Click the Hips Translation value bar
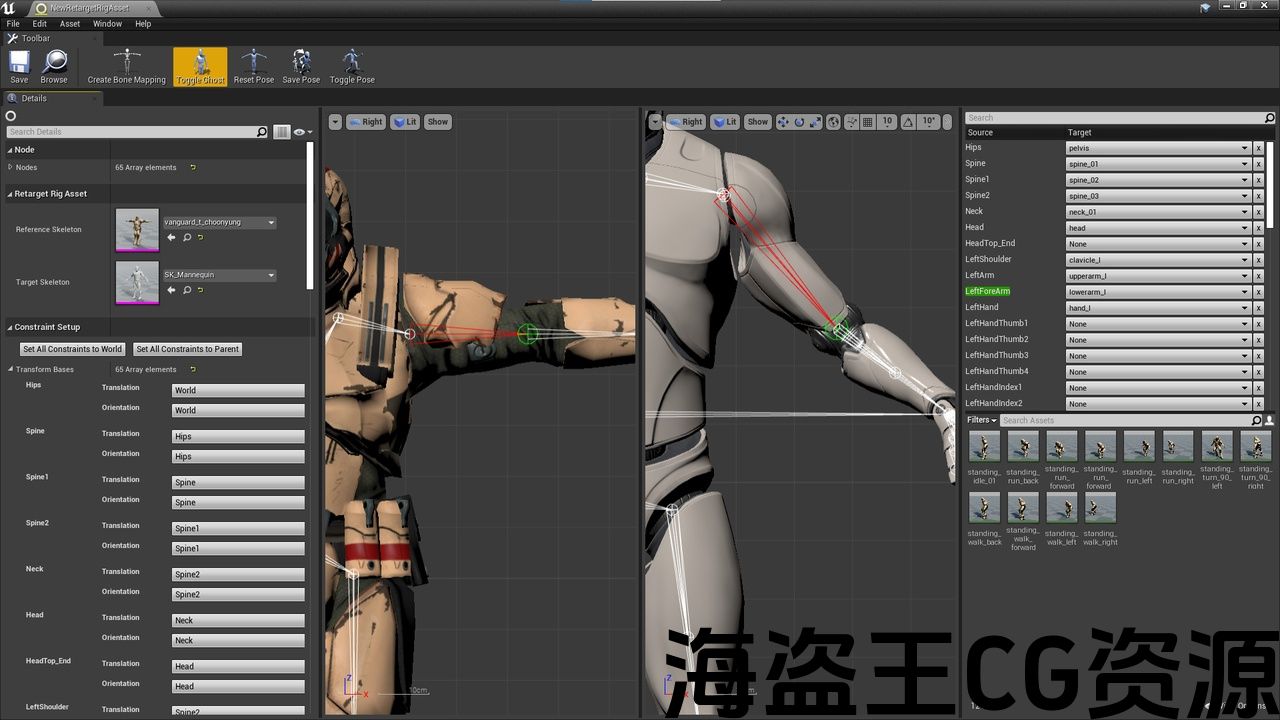Screen dimensions: 1280x720 (238, 390)
